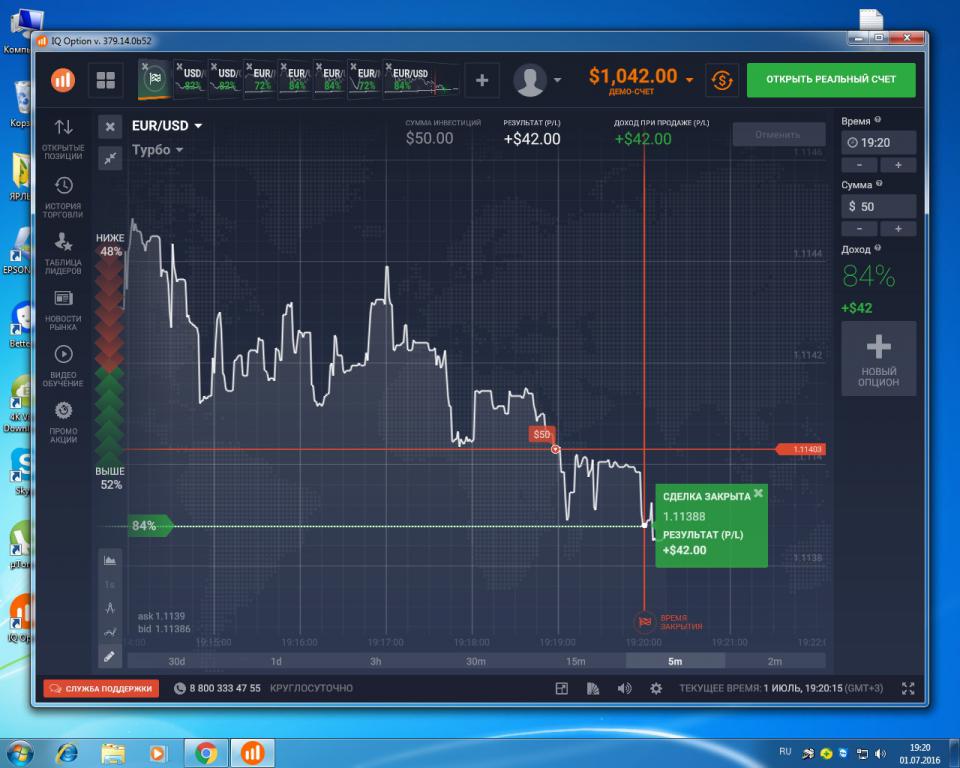Switch to the green flag tournament tab
Viewport: 960px width, 768px height.
pyautogui.click(x=156, y=80)
